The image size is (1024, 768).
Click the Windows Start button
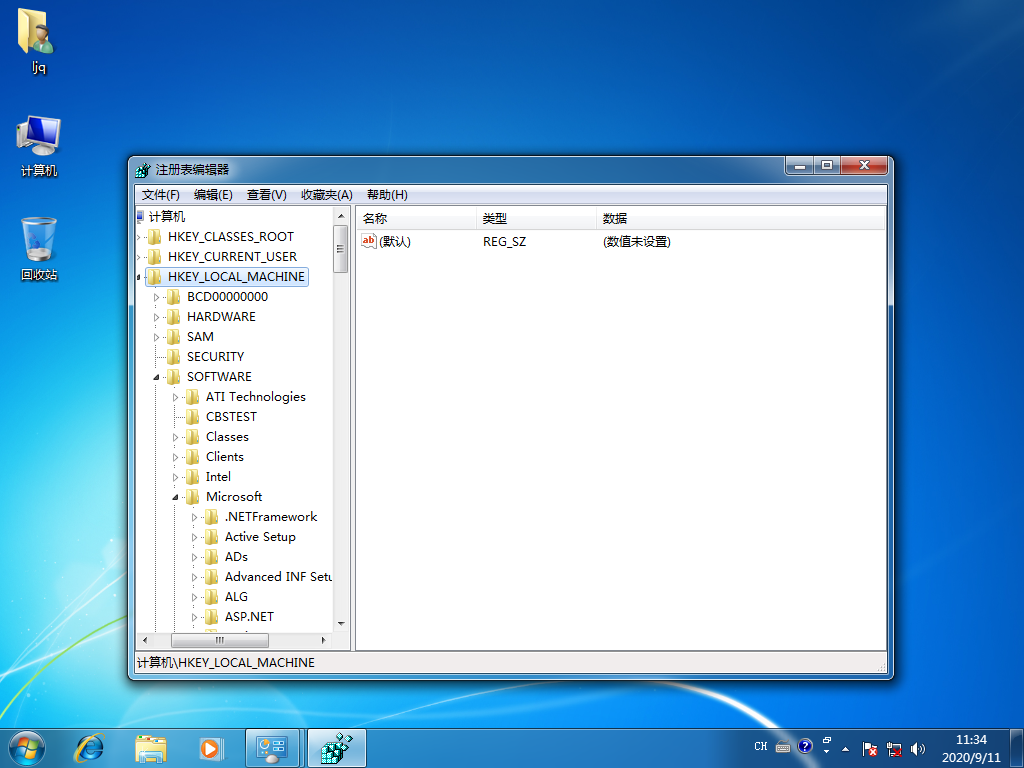(x=26, y=748)
